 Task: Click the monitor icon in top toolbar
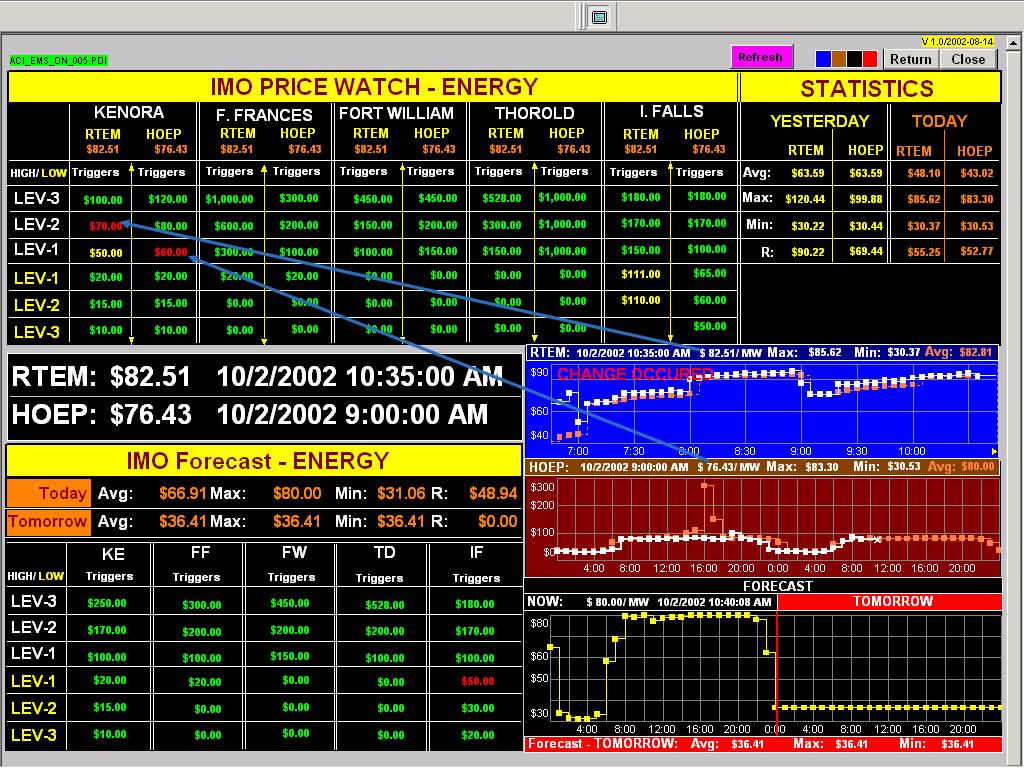[x=599, y=17]
